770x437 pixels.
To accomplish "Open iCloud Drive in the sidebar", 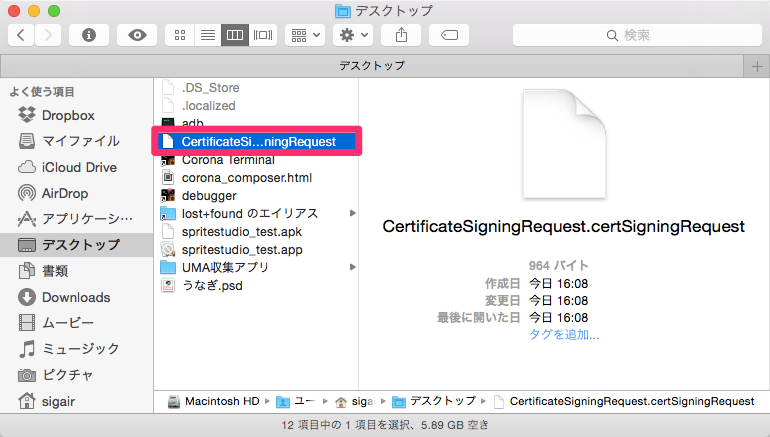I will [79, 167].
